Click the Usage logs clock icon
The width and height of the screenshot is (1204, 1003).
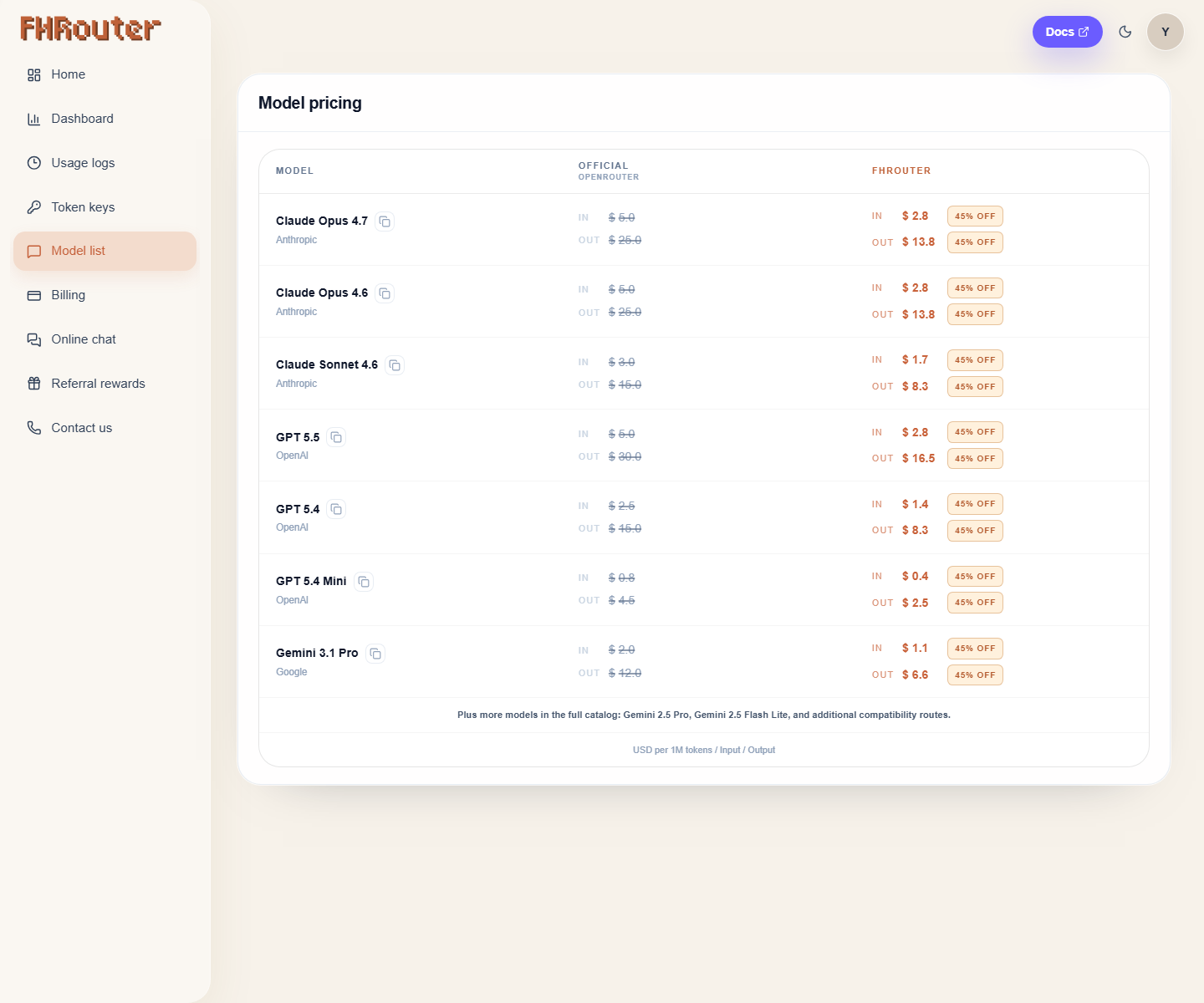(x=34, y=163)
